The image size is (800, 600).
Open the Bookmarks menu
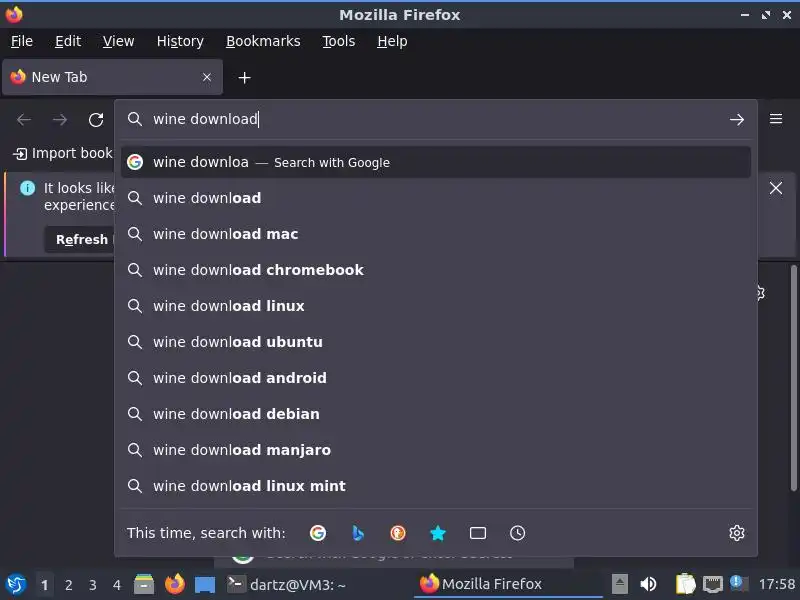coord(263,41)
